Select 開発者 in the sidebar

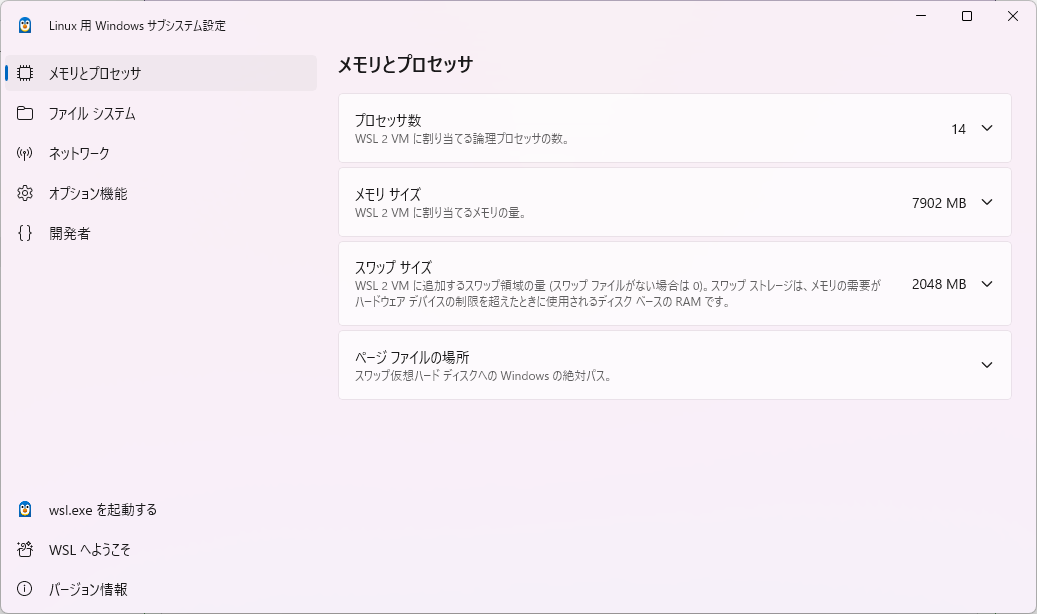coord(161,233)
